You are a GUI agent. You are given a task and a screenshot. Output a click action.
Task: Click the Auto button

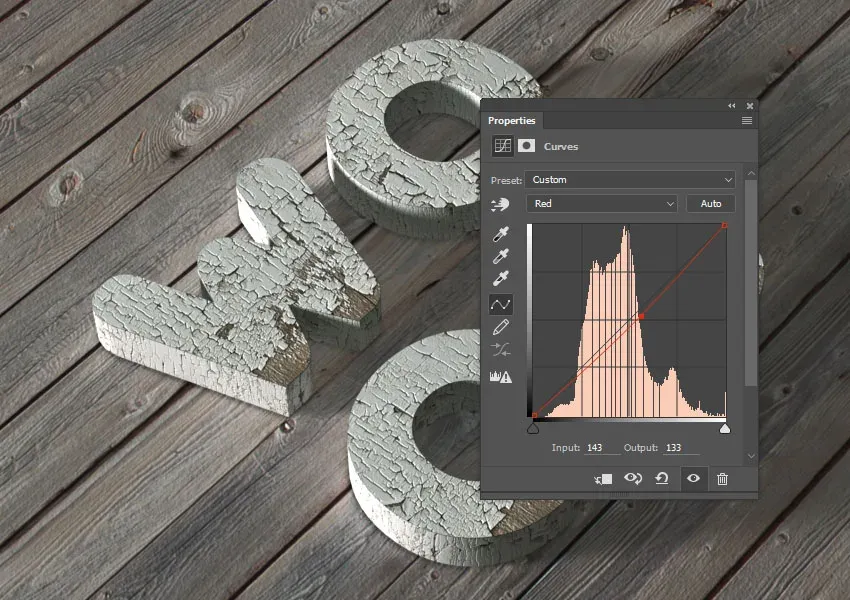click(x=711, y=204)
